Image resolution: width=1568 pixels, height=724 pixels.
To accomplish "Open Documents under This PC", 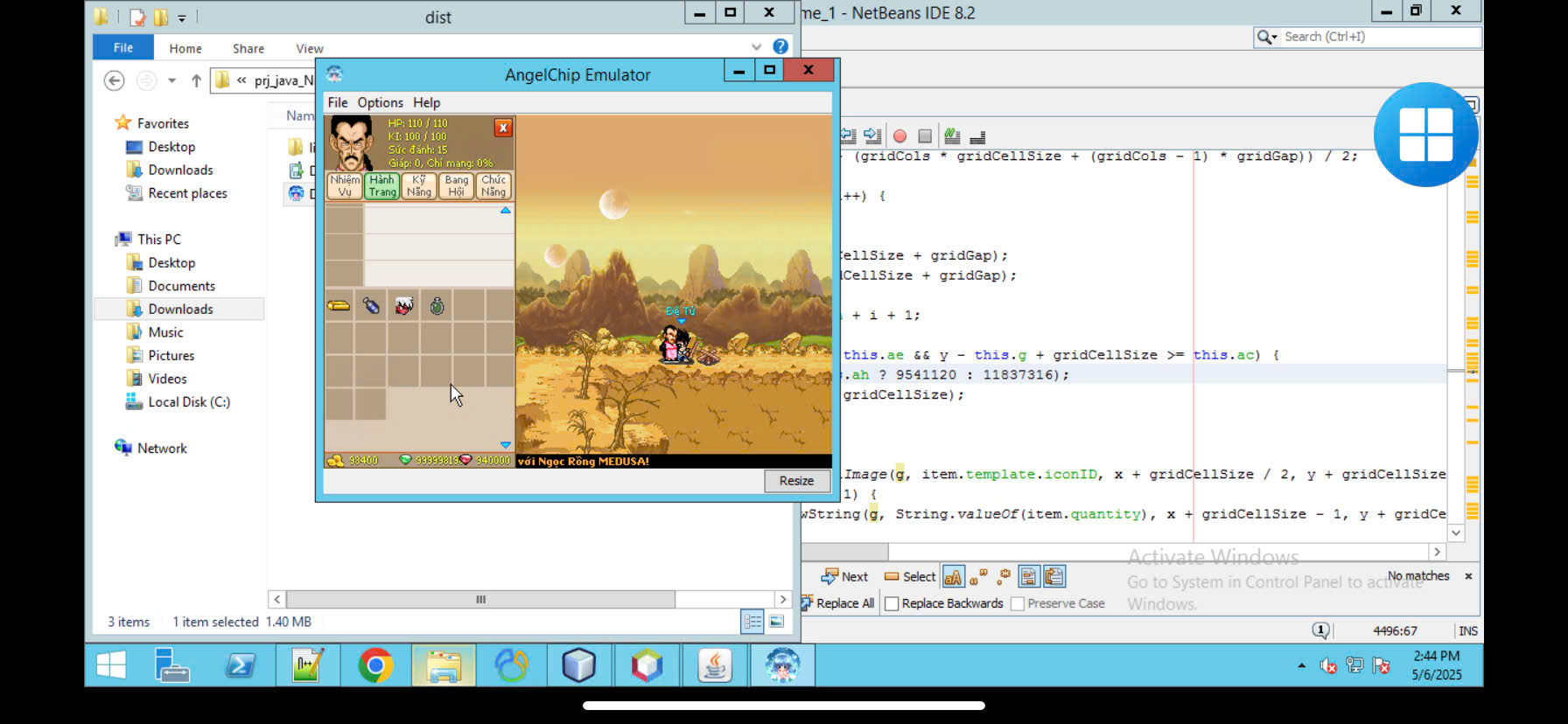I will [171, 286].
